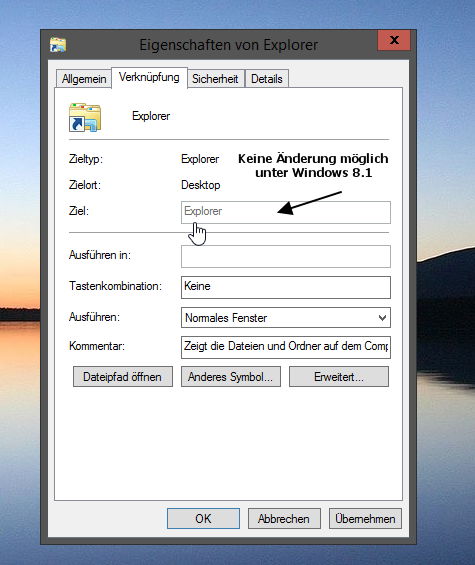Focus the Tastenkombination field showing Keine
Image resolution: width=475 pixels, height=565 pixels.
coord(286,288)
